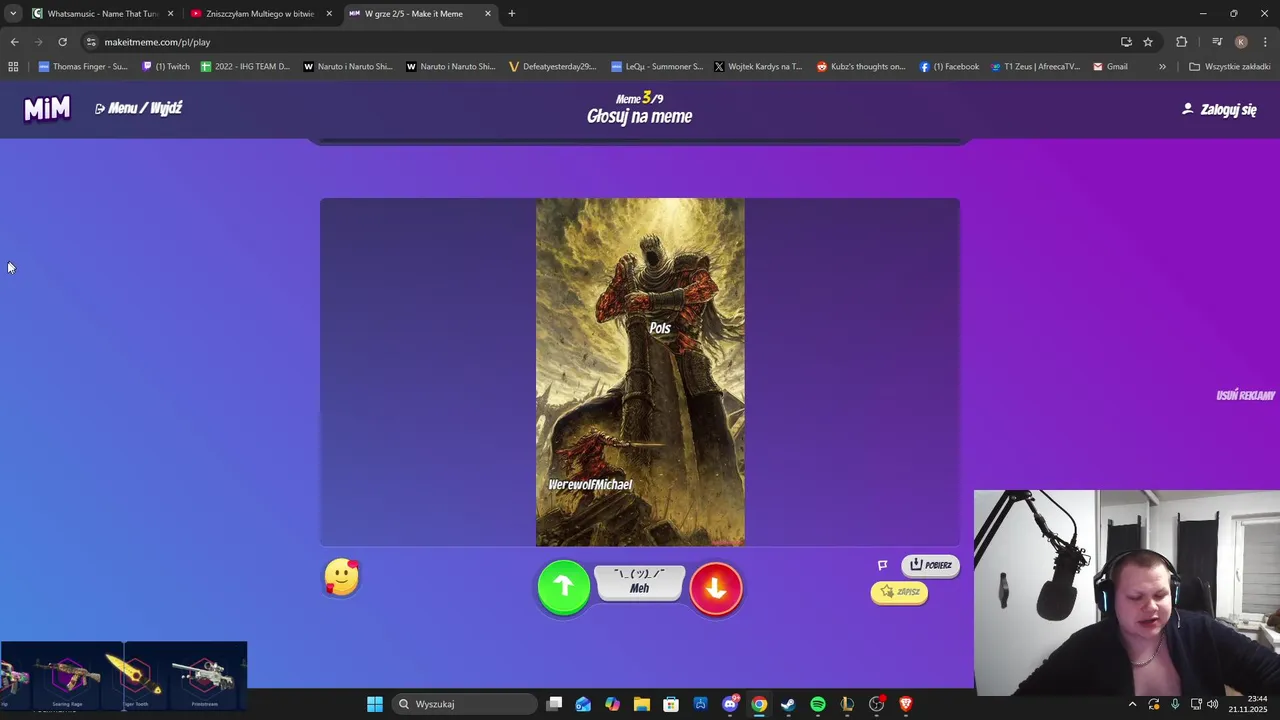Open Kubz's thoughts bookmark
The image size is (1280, 720).
[x=861, y=67]
